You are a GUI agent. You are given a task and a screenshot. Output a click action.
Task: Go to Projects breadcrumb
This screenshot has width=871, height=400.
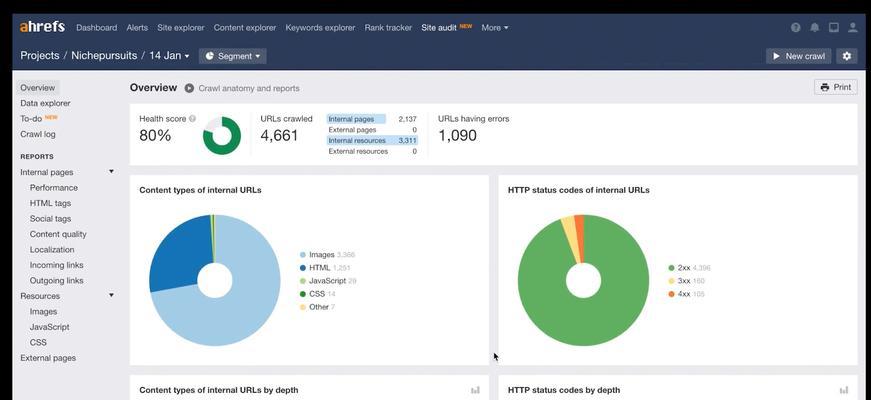pyautogui.click(x=40, y=56)
